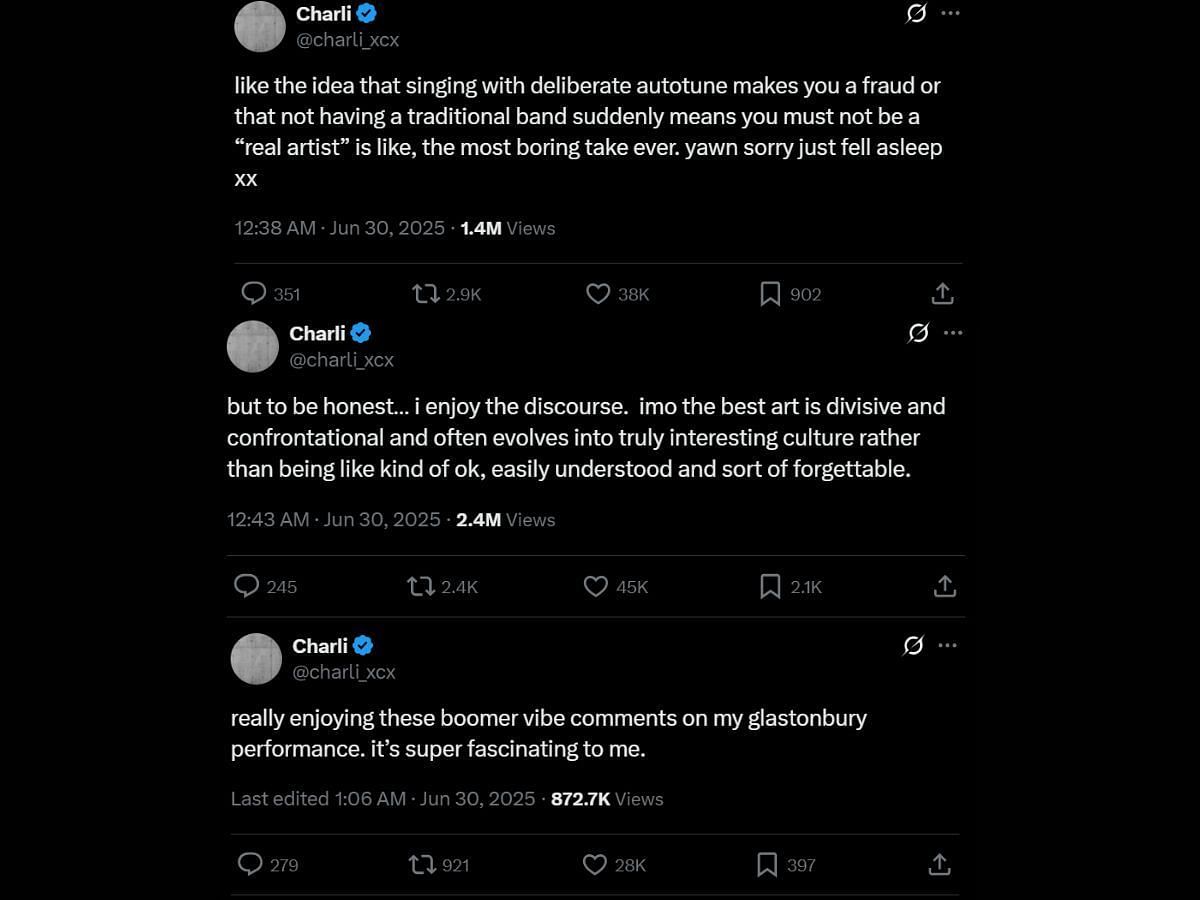Reply to the 'enjoy the discourse' tweet
Viewport: 1200px width, 900px height.
[246, 586]
